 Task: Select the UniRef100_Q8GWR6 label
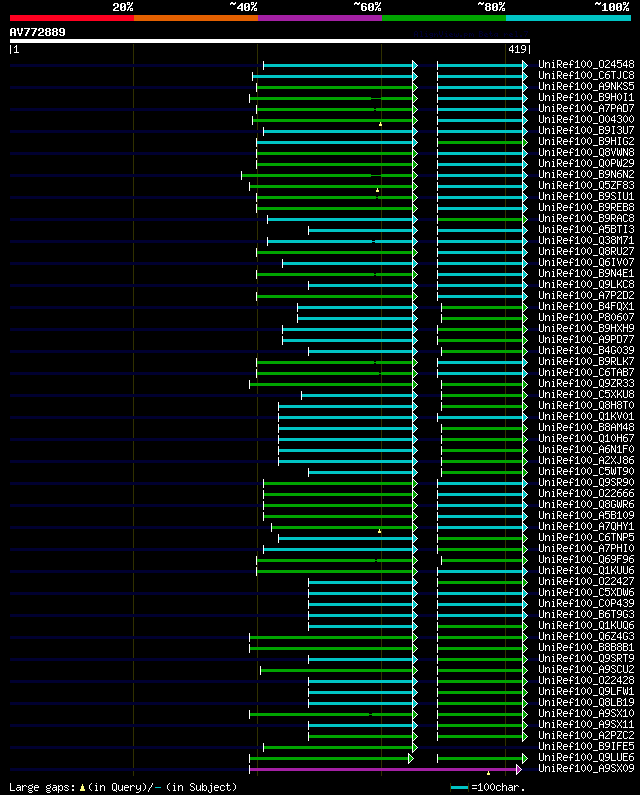coord(586,504)
